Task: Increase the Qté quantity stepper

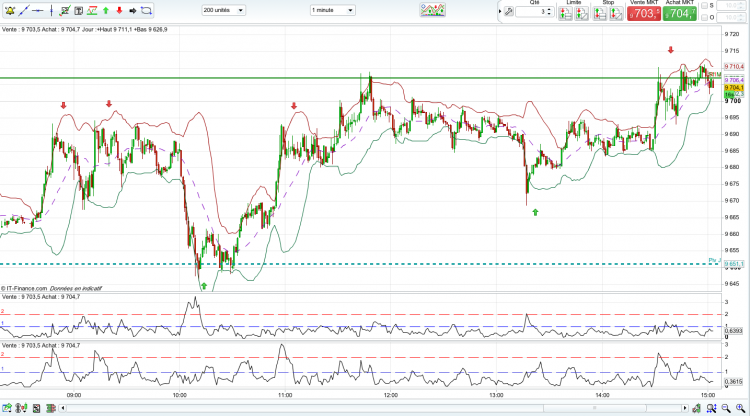Action: [549, 9]
